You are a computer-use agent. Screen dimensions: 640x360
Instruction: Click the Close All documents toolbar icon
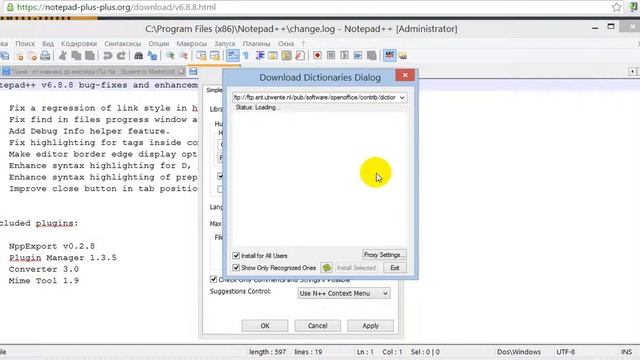point(32,56)
